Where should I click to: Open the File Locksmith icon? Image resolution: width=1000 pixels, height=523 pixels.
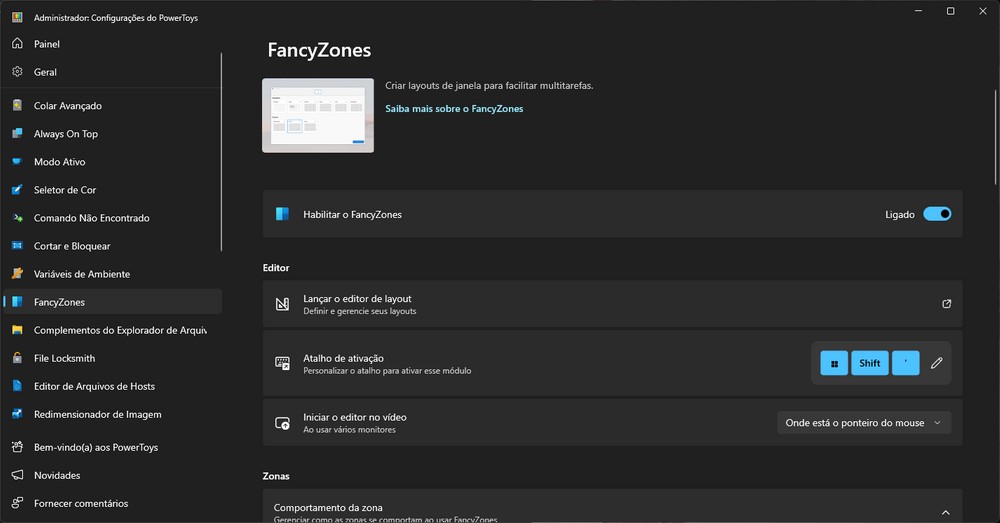[17, 358]
